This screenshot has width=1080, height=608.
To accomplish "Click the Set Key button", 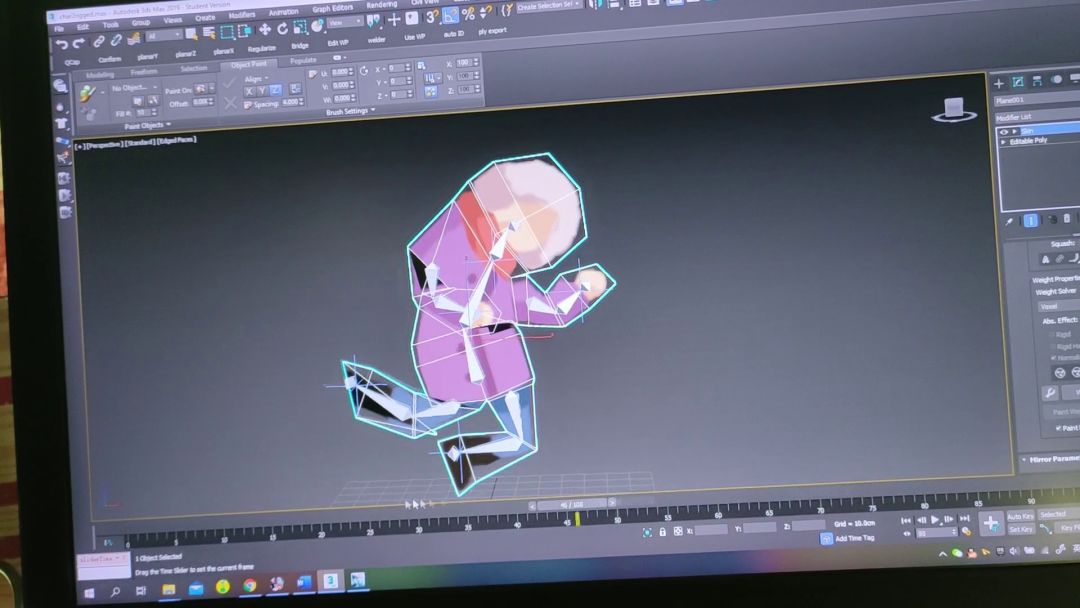I will click(x=1021, y=529).
